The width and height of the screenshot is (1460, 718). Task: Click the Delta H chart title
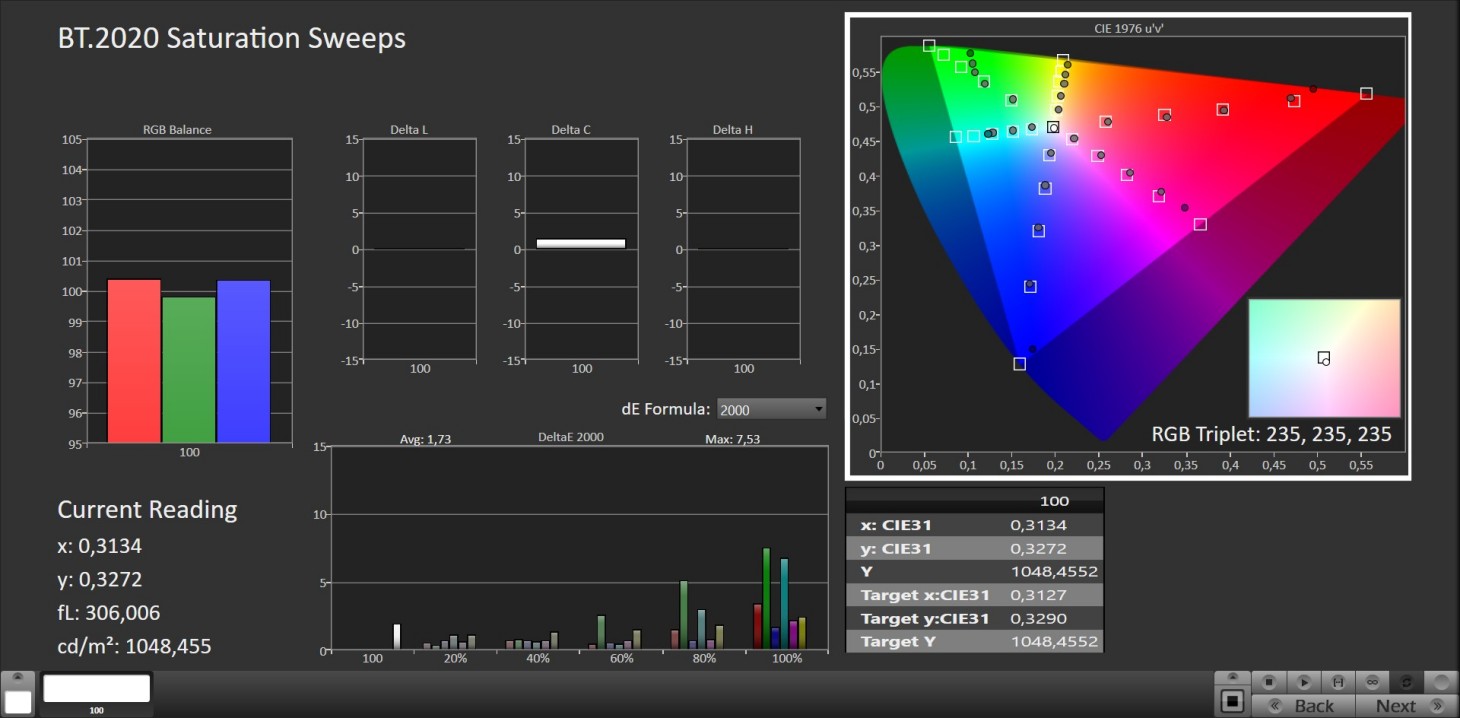[x=733, y=130]
